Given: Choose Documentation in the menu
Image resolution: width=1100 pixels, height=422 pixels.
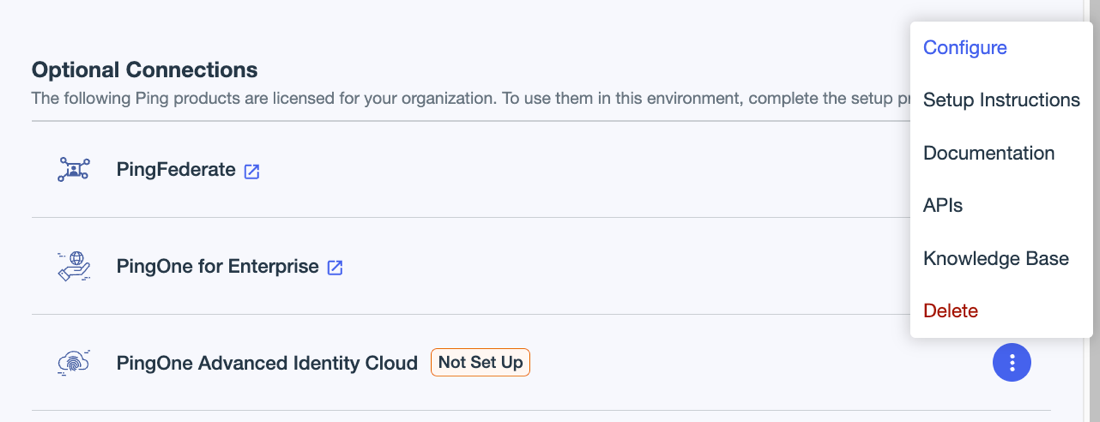Looking at the screenshot, I should [x=988, y=153].
